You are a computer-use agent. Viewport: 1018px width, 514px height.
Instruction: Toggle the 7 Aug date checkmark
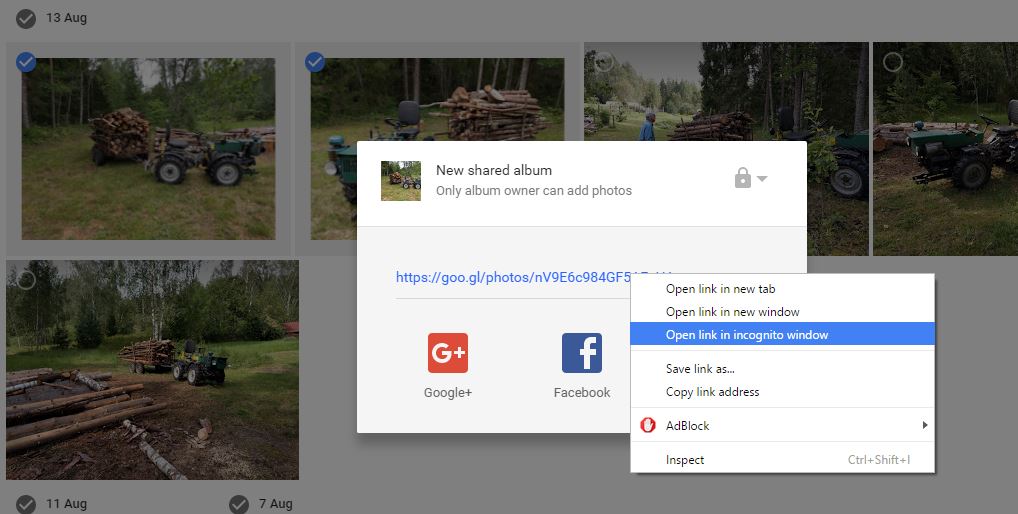239,504
